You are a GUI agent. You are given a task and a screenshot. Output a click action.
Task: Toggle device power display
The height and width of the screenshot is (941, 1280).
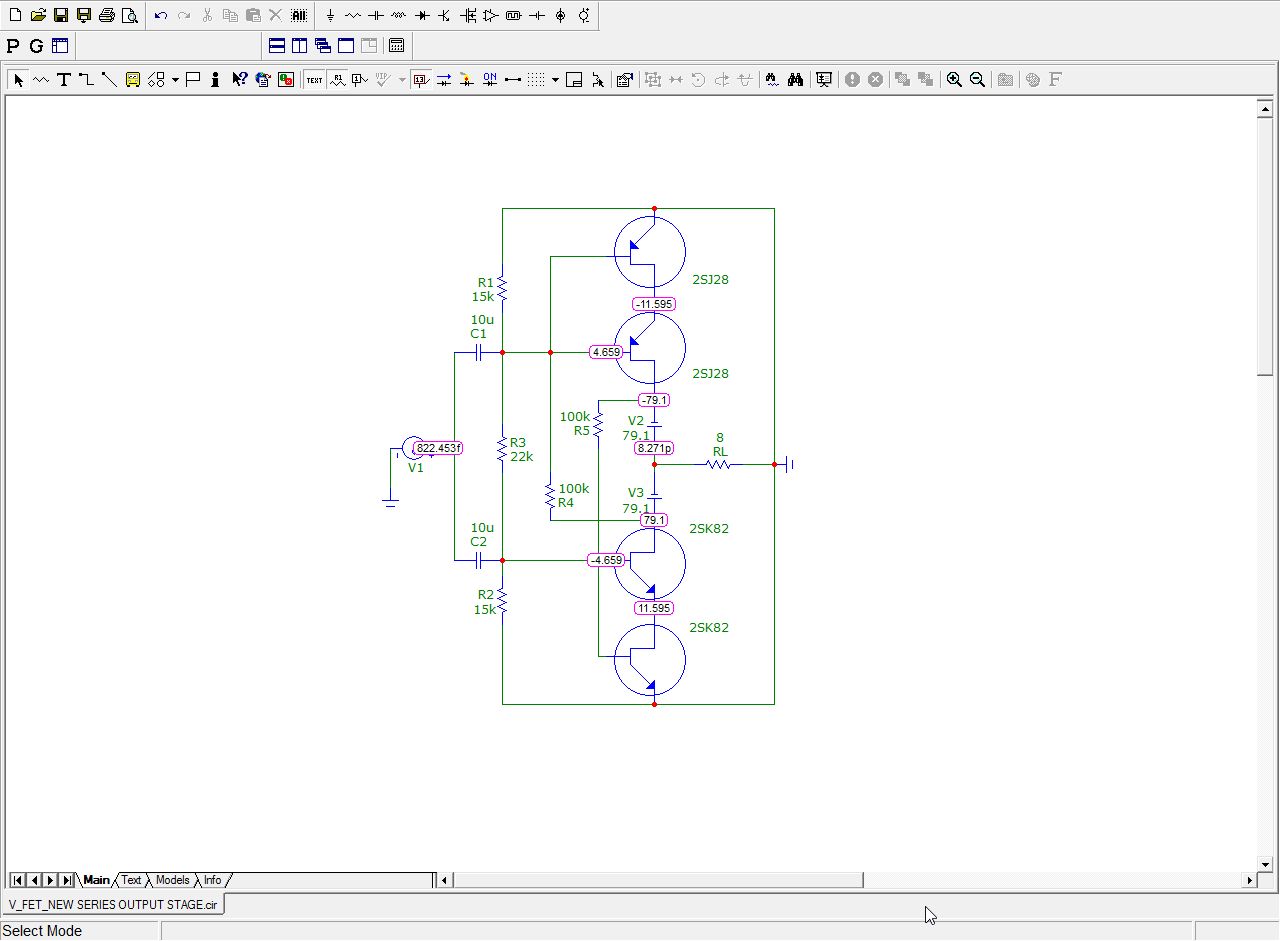pos(467,80)
